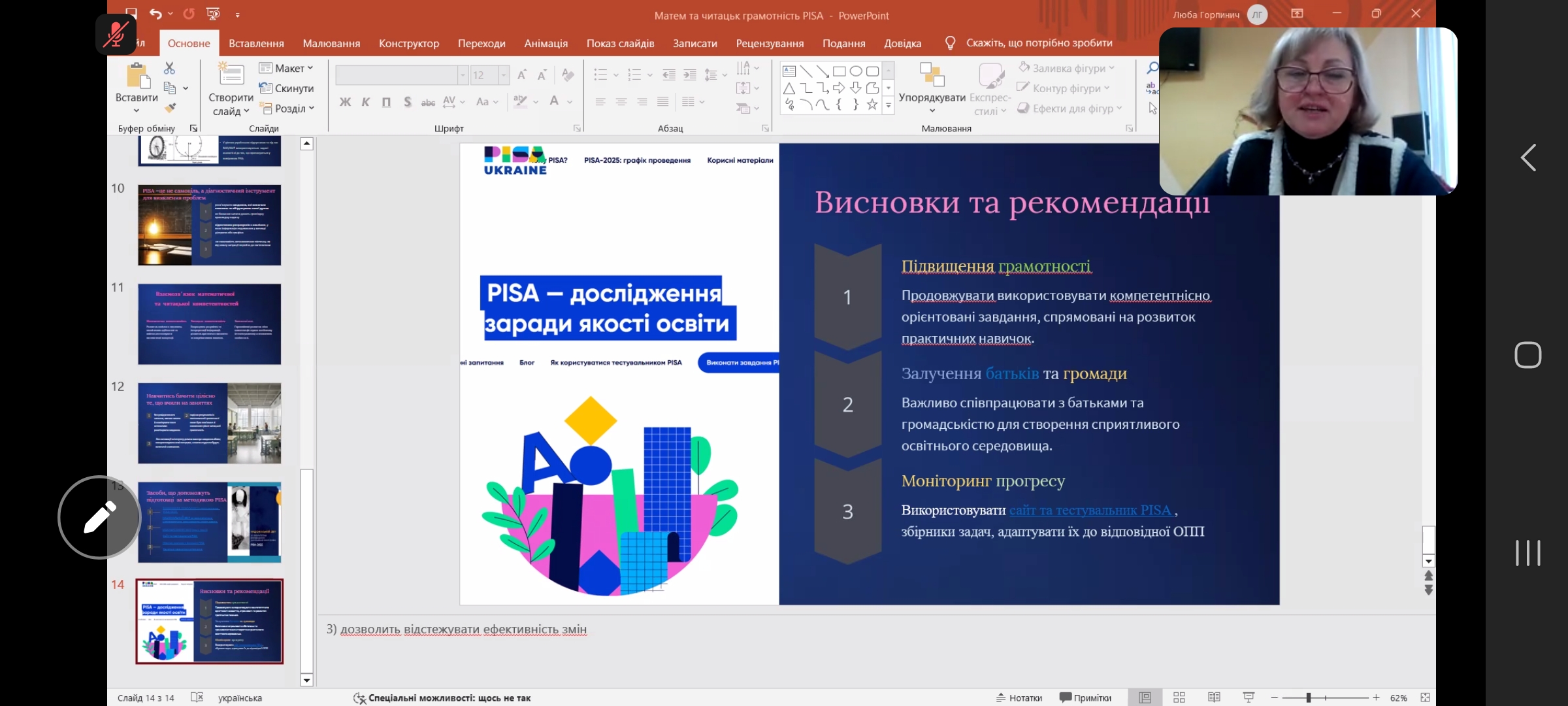
Task: Click the Redo icon in quick access toolbar
Action: (x=189, y=14)
